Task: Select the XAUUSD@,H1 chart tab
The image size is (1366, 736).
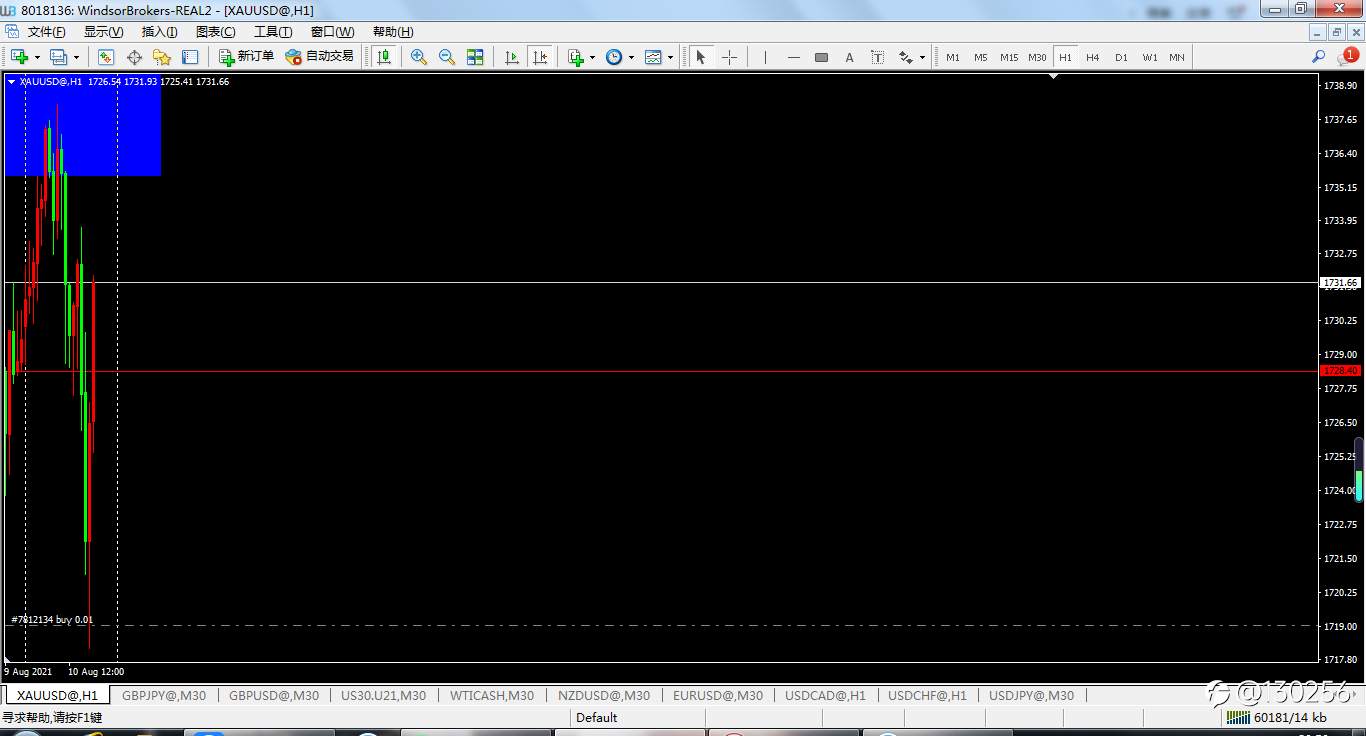Action: tap(57, 695)
